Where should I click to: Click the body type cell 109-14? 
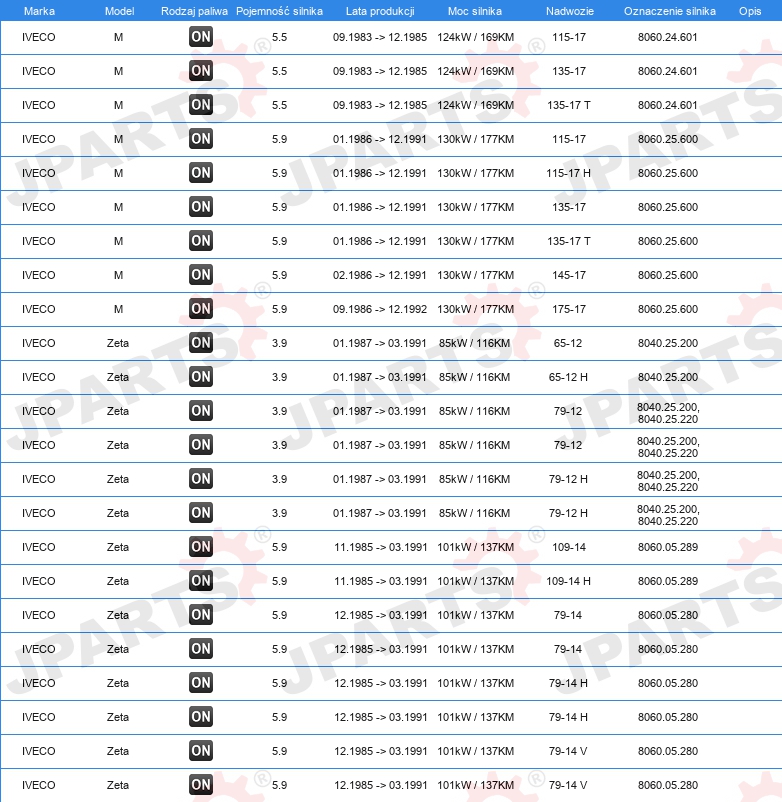[x=569, y=547]
